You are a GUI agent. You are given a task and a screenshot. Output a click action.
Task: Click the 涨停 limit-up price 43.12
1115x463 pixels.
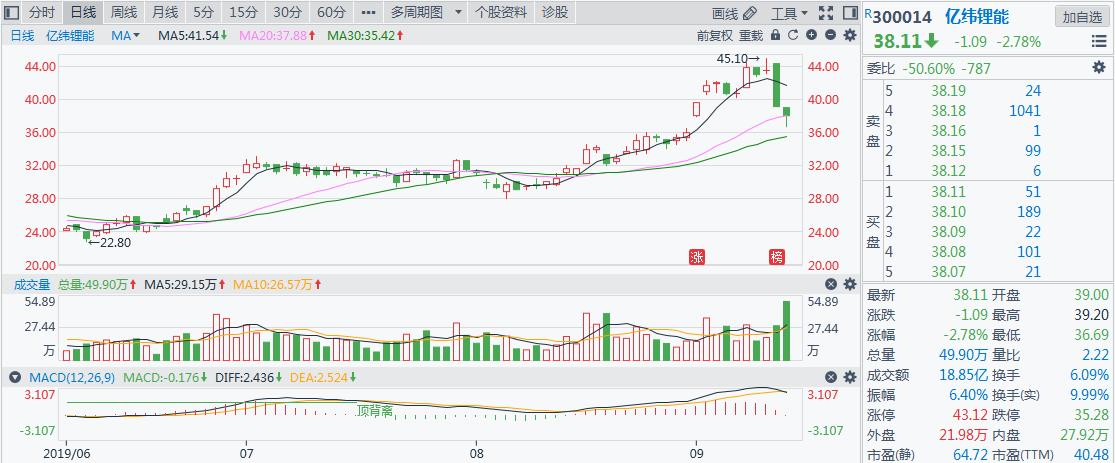pyautogui.click(x=969, y=415)
